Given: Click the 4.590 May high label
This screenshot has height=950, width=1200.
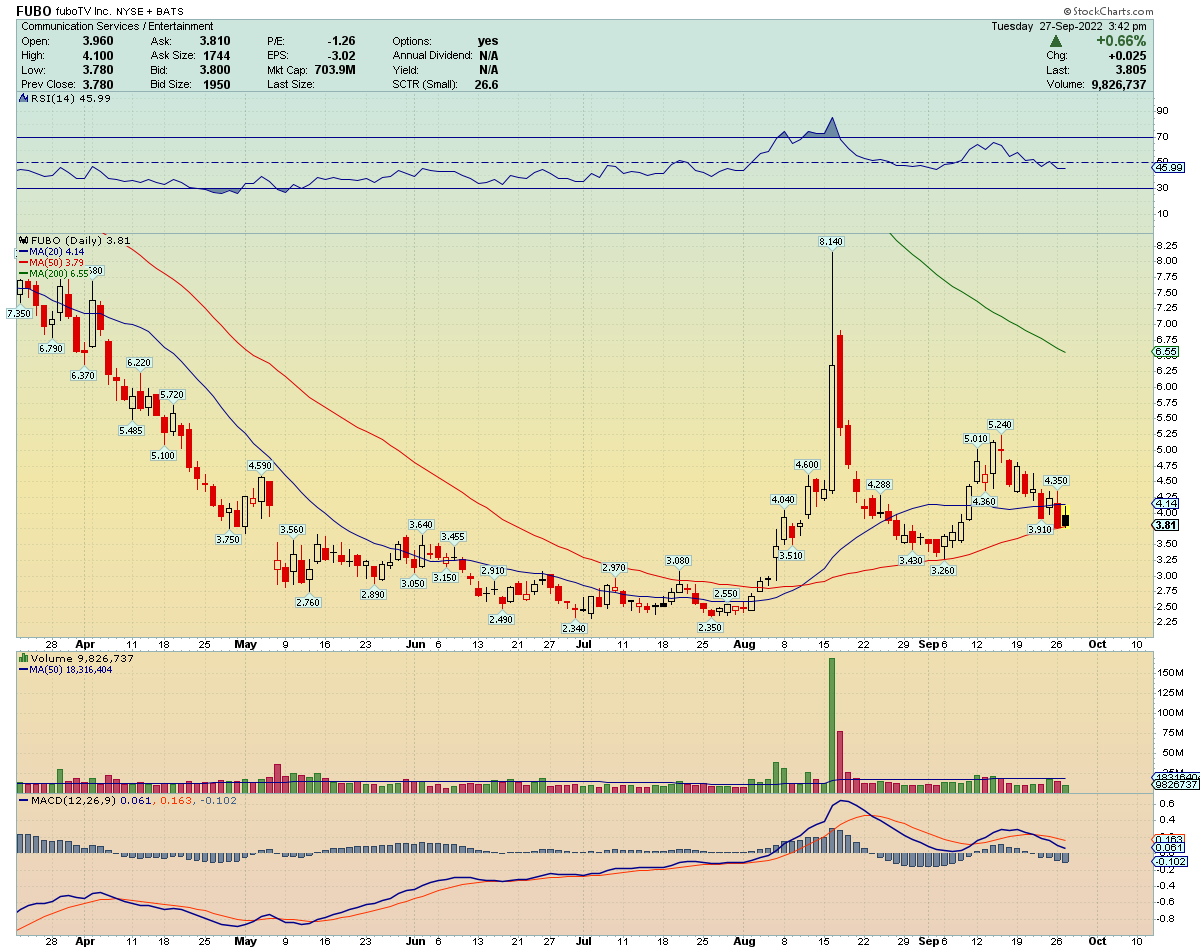Looking at the screenshot, I should [260, 466].
